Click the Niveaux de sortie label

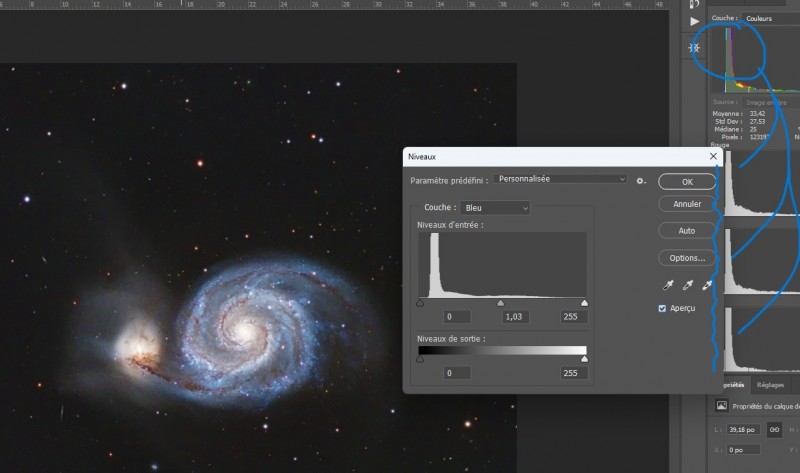coord(451,339)
